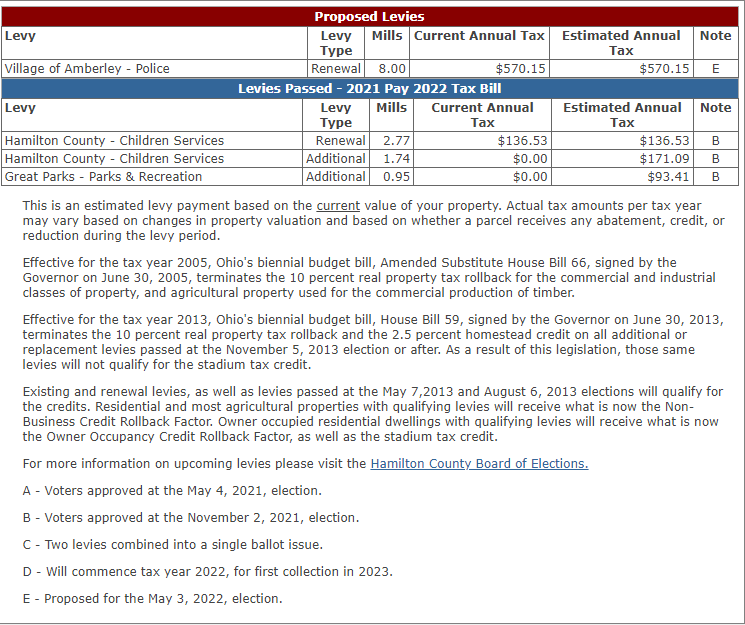Open the Hamilton County Board of Elections link
This screenshot has height=625, width=745.
point(479,463)
